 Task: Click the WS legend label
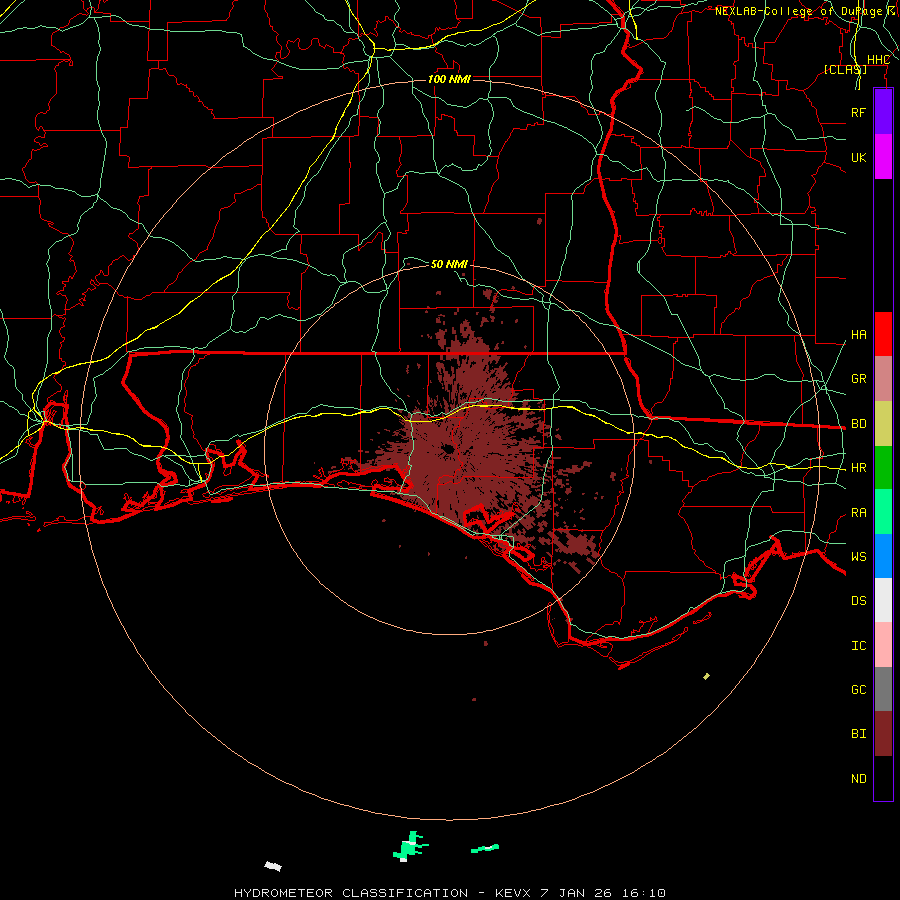tap(858, 557)
